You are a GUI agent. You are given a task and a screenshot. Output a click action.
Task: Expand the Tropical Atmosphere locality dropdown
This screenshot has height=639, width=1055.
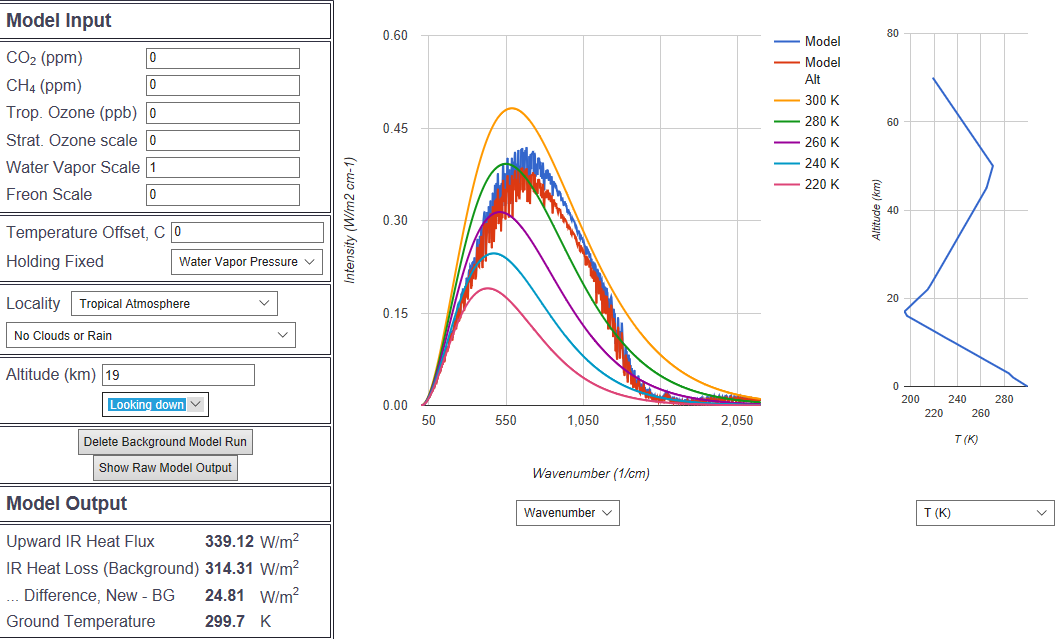(x=175, y=304)
